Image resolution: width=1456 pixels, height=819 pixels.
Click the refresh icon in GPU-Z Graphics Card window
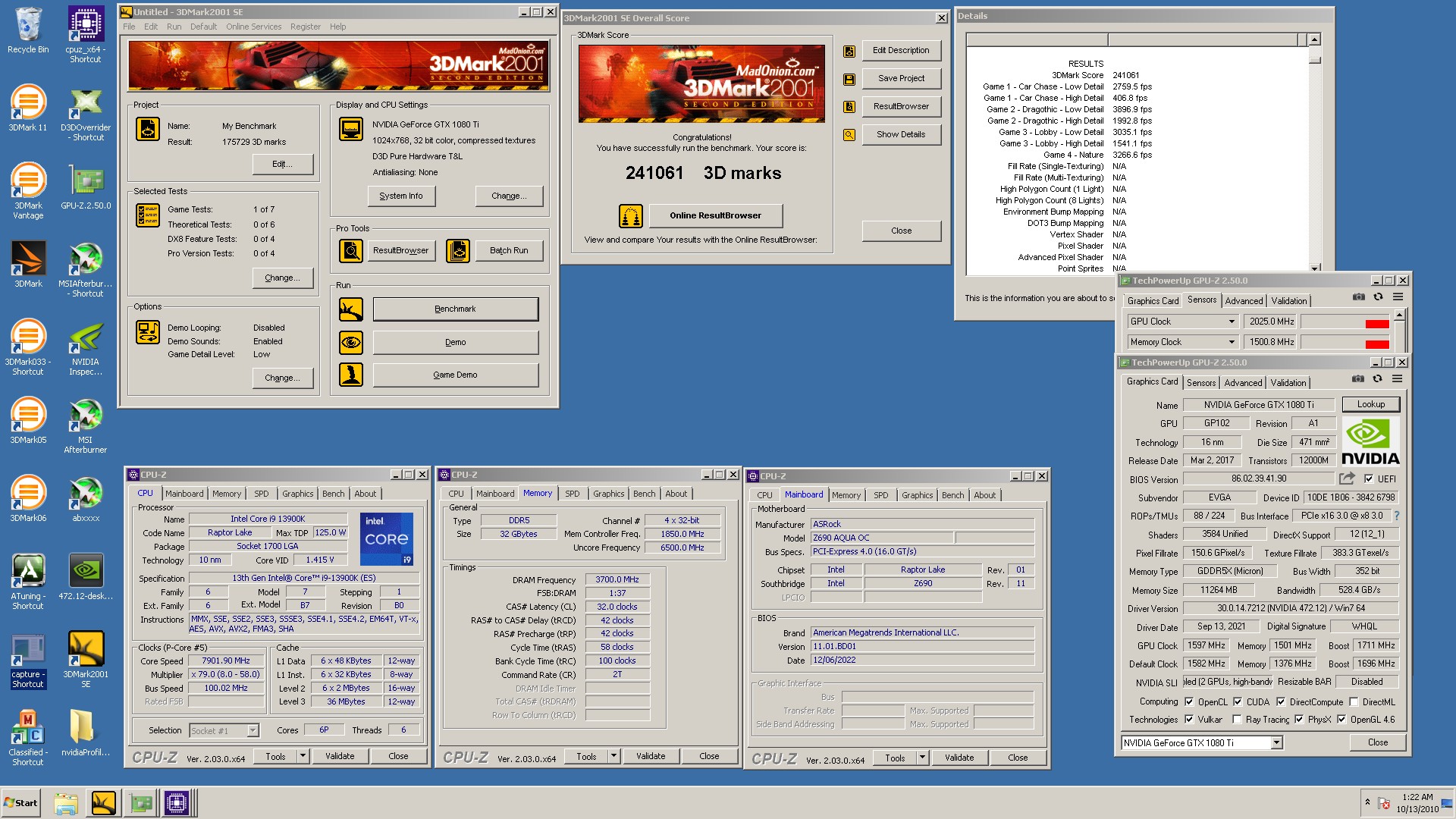[1378, 378]
